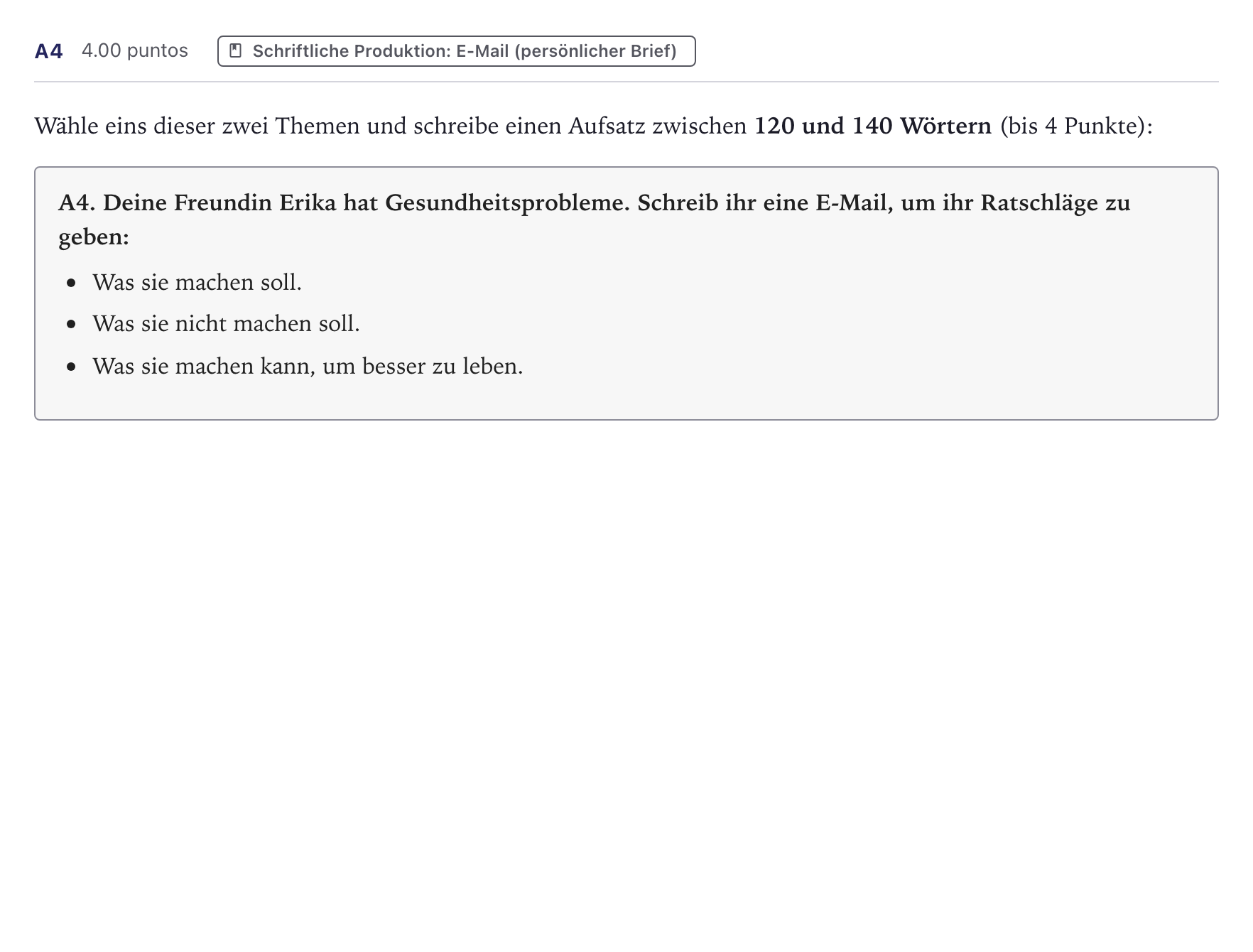Select bullet Was sie nicht machen soll.
The width and height of the screenshot is (1253, 952).
tap(226, 324)
